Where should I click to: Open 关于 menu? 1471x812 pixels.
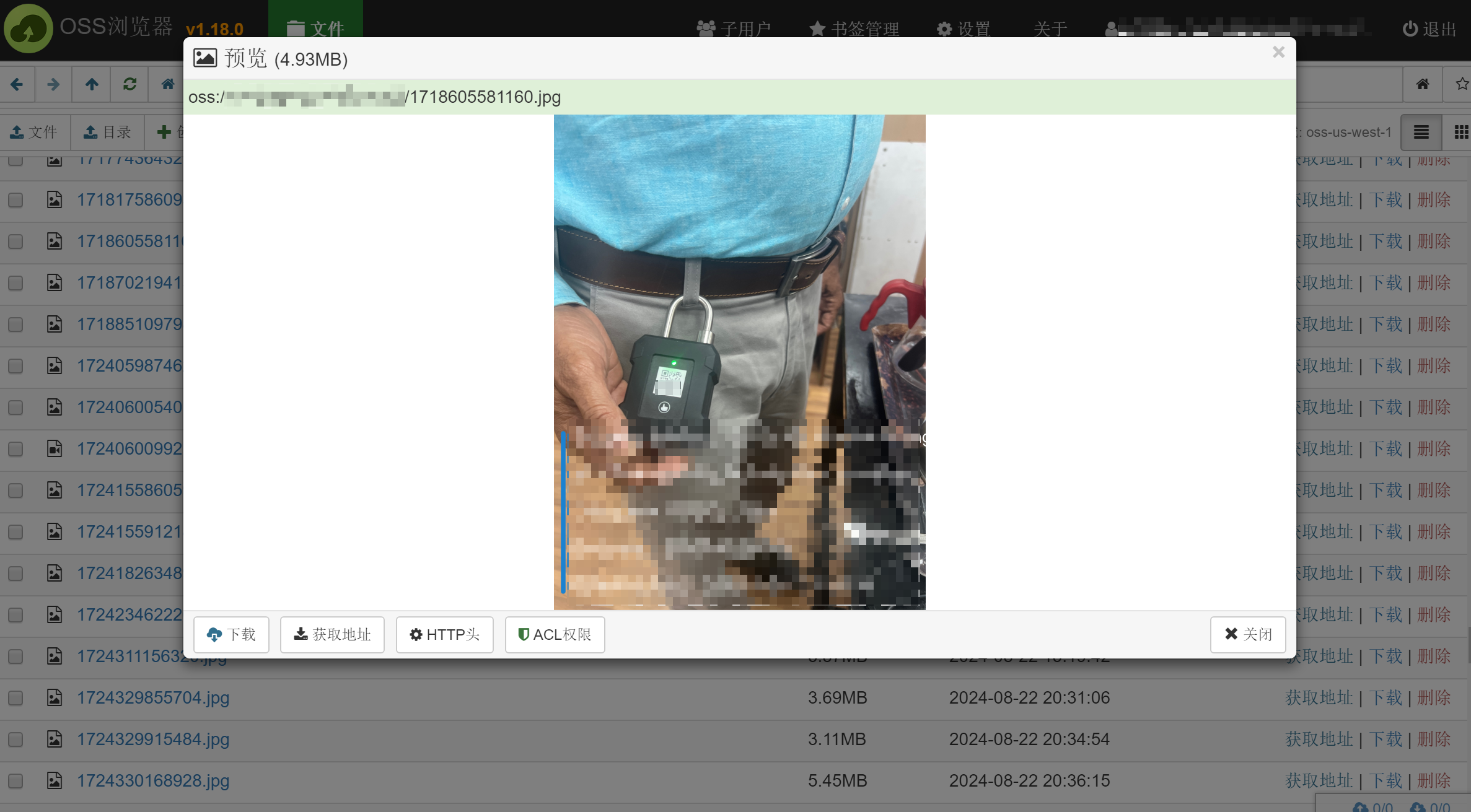1050,29
